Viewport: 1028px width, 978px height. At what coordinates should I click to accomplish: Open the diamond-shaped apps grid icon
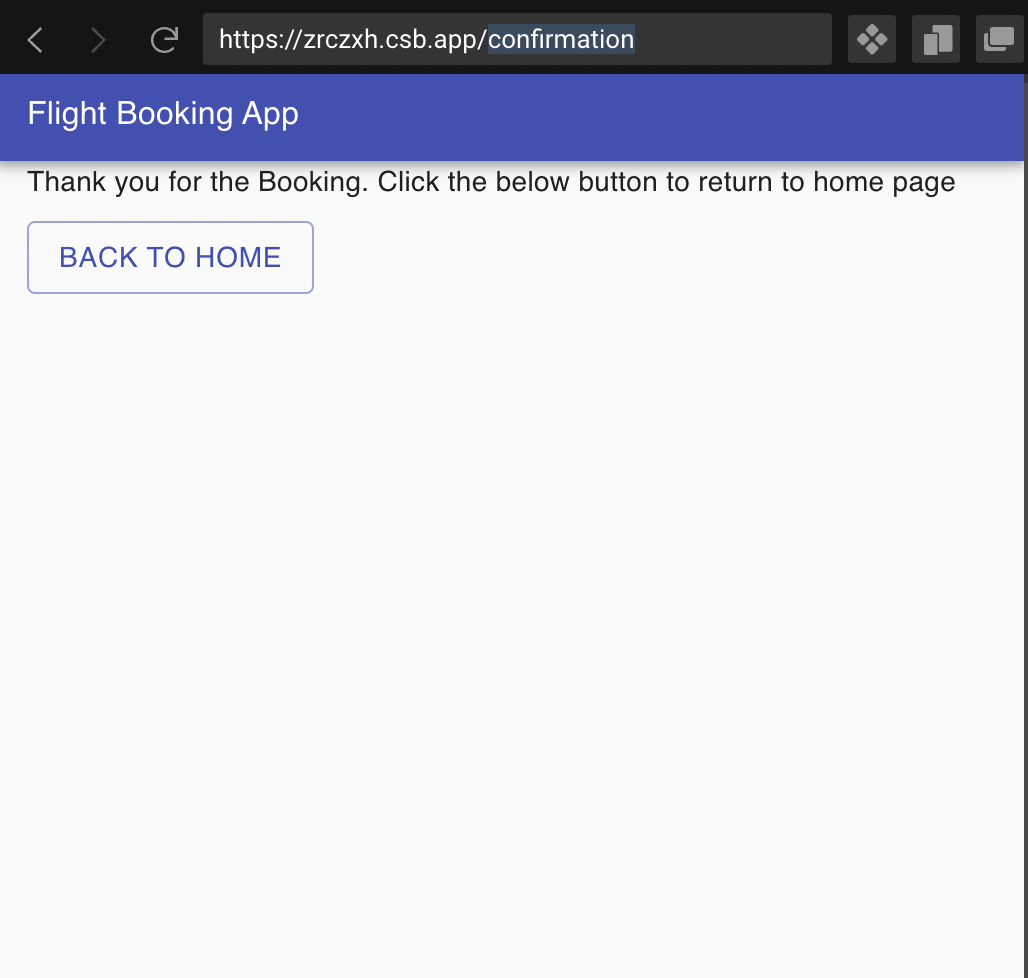tap(871, 39)
